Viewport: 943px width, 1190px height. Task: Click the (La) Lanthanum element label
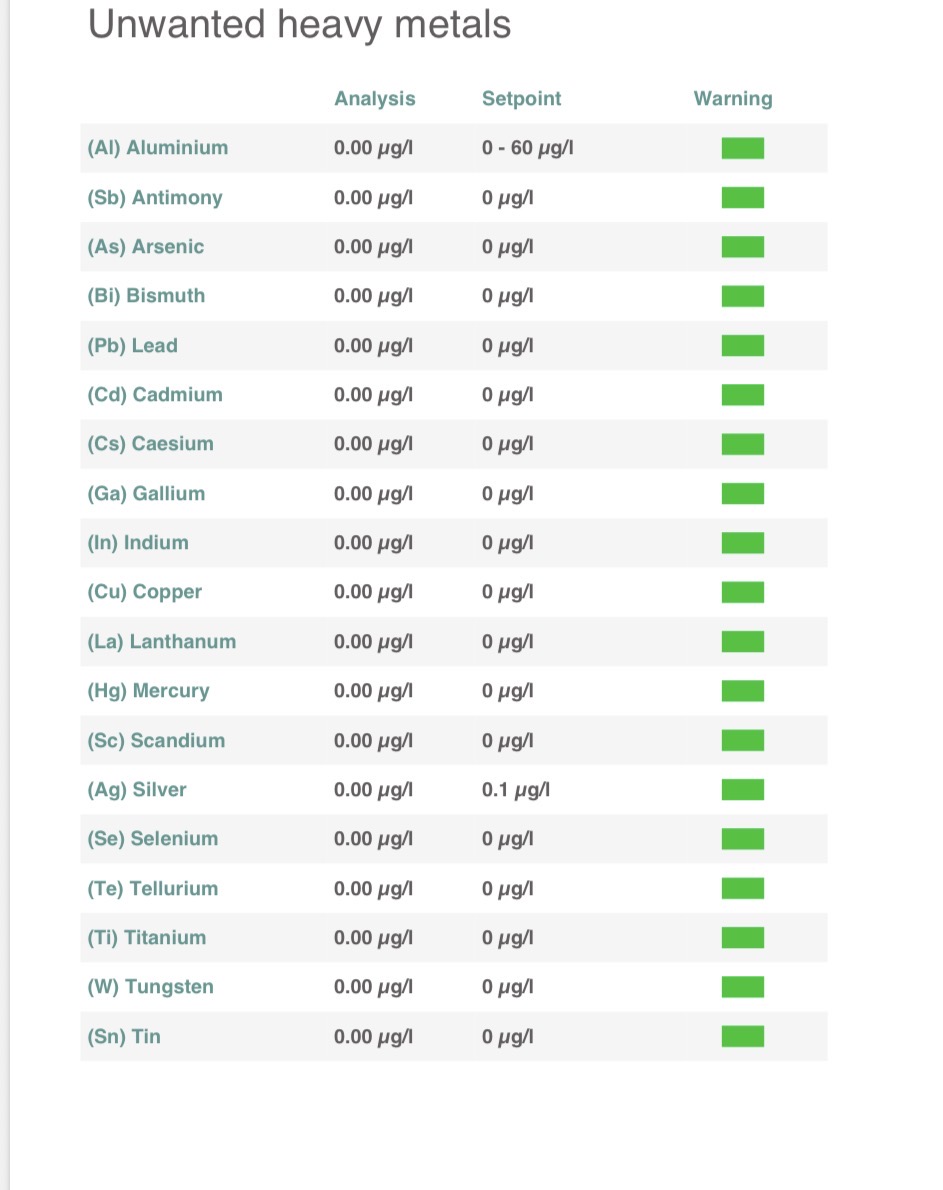click(x=162, y=642)
